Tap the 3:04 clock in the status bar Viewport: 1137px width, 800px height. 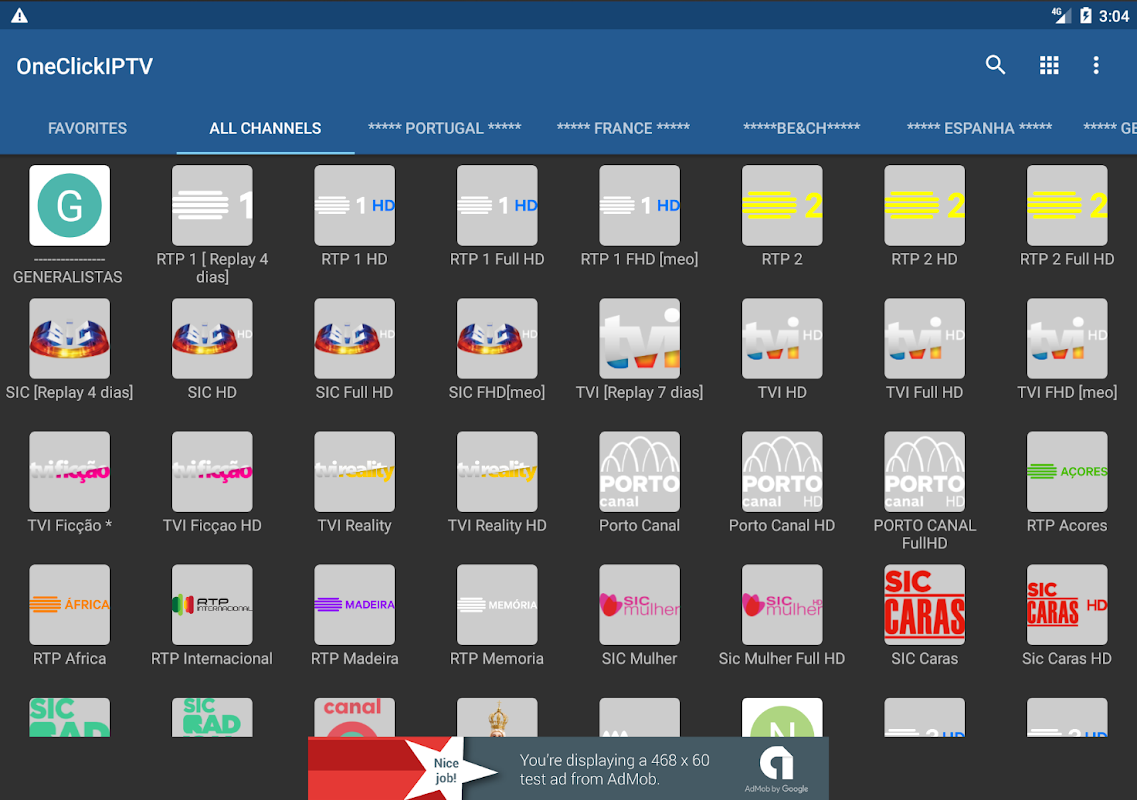(x=1114, y=16)
